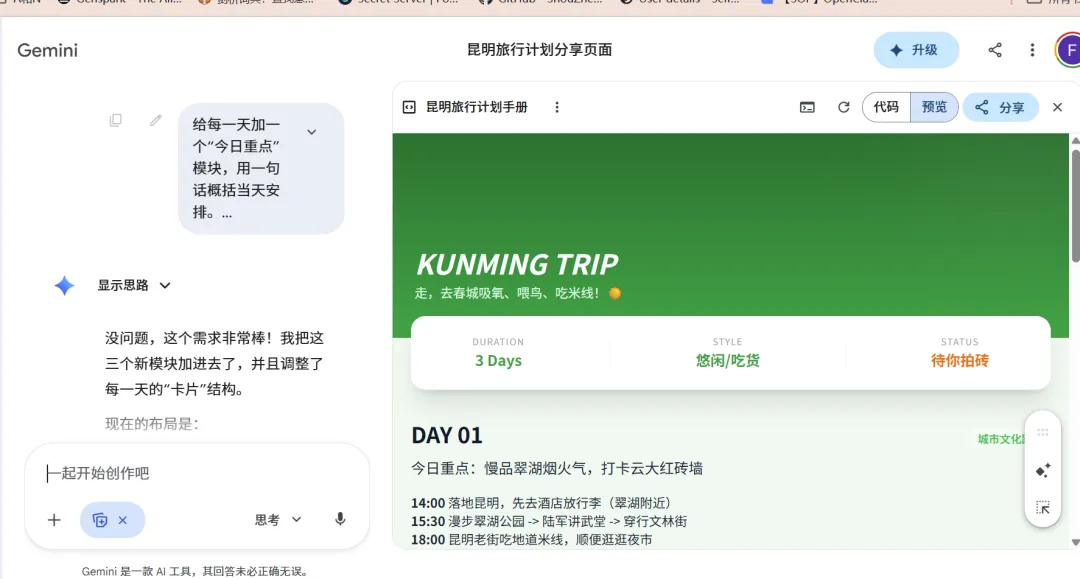Add attachment with the plus icon
The image size is (1080, 579).
(x=54, y=520)
